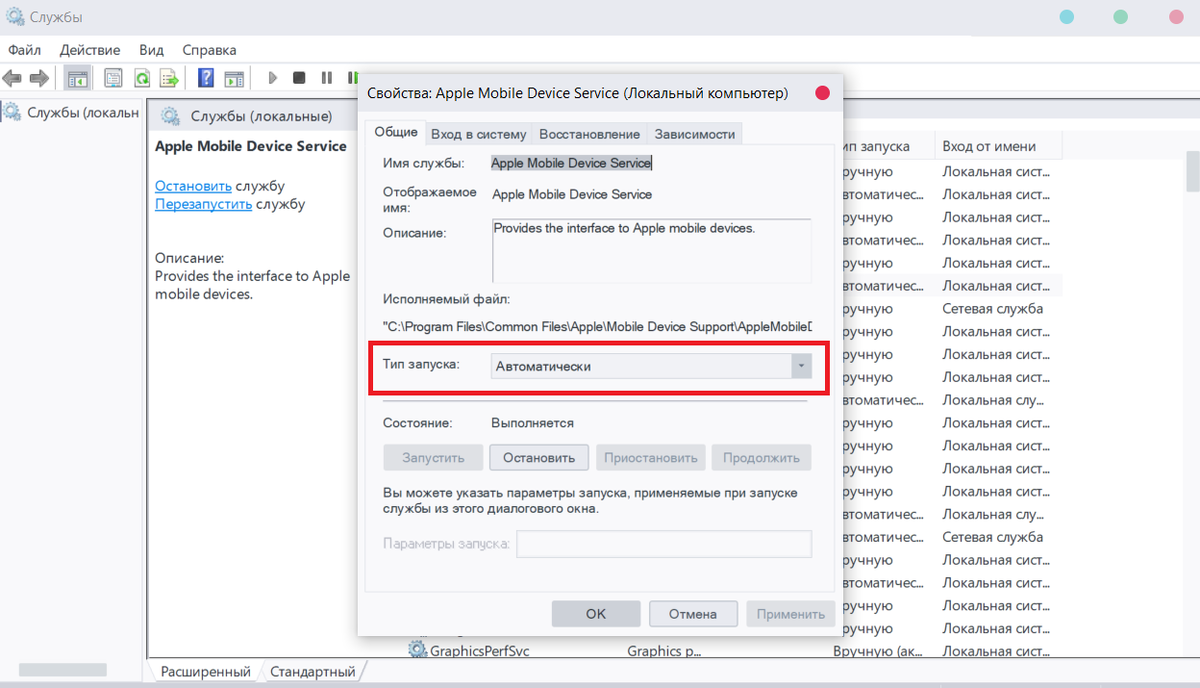The image size is (1200, 688).
Task: Open the Действие menu
Action: point(90,49)
